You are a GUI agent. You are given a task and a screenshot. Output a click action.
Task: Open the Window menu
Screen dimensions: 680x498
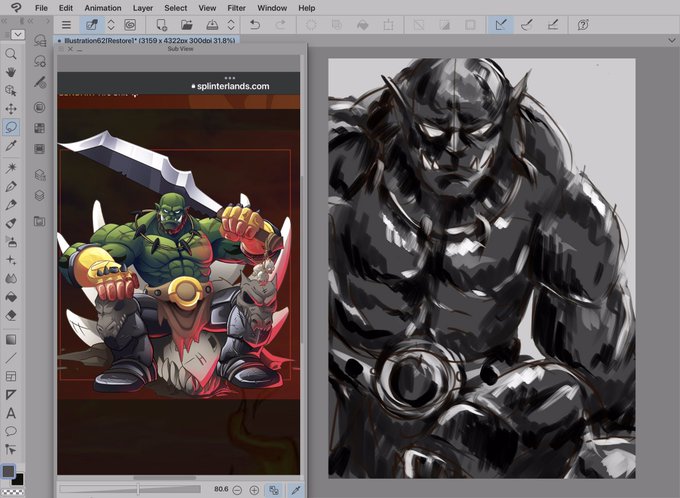(x=272, y=8)
